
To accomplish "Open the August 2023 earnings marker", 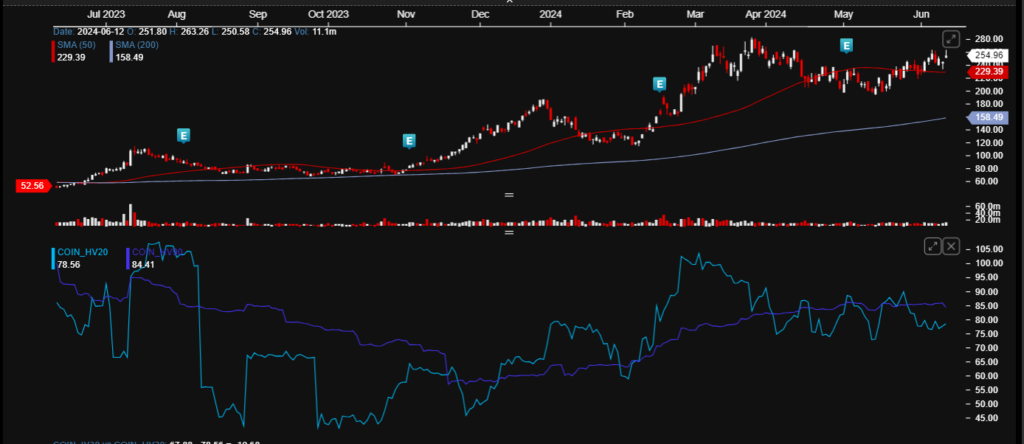I will 184,136.
